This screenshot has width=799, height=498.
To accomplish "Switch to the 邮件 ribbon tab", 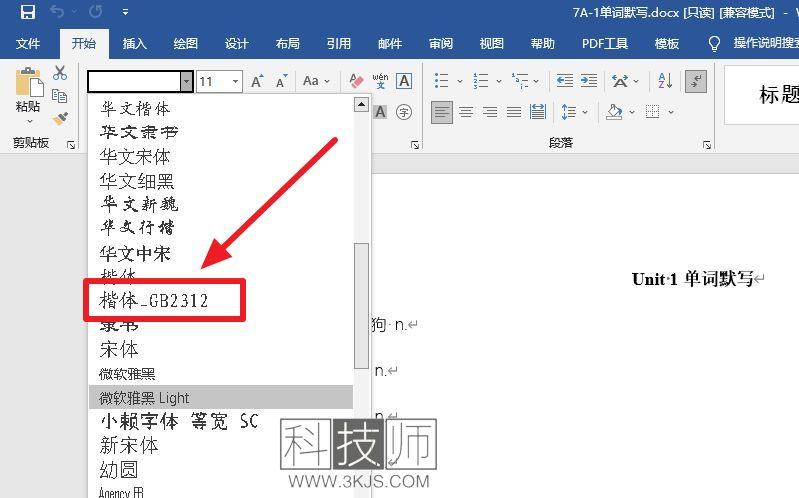I will pos(390,44).
